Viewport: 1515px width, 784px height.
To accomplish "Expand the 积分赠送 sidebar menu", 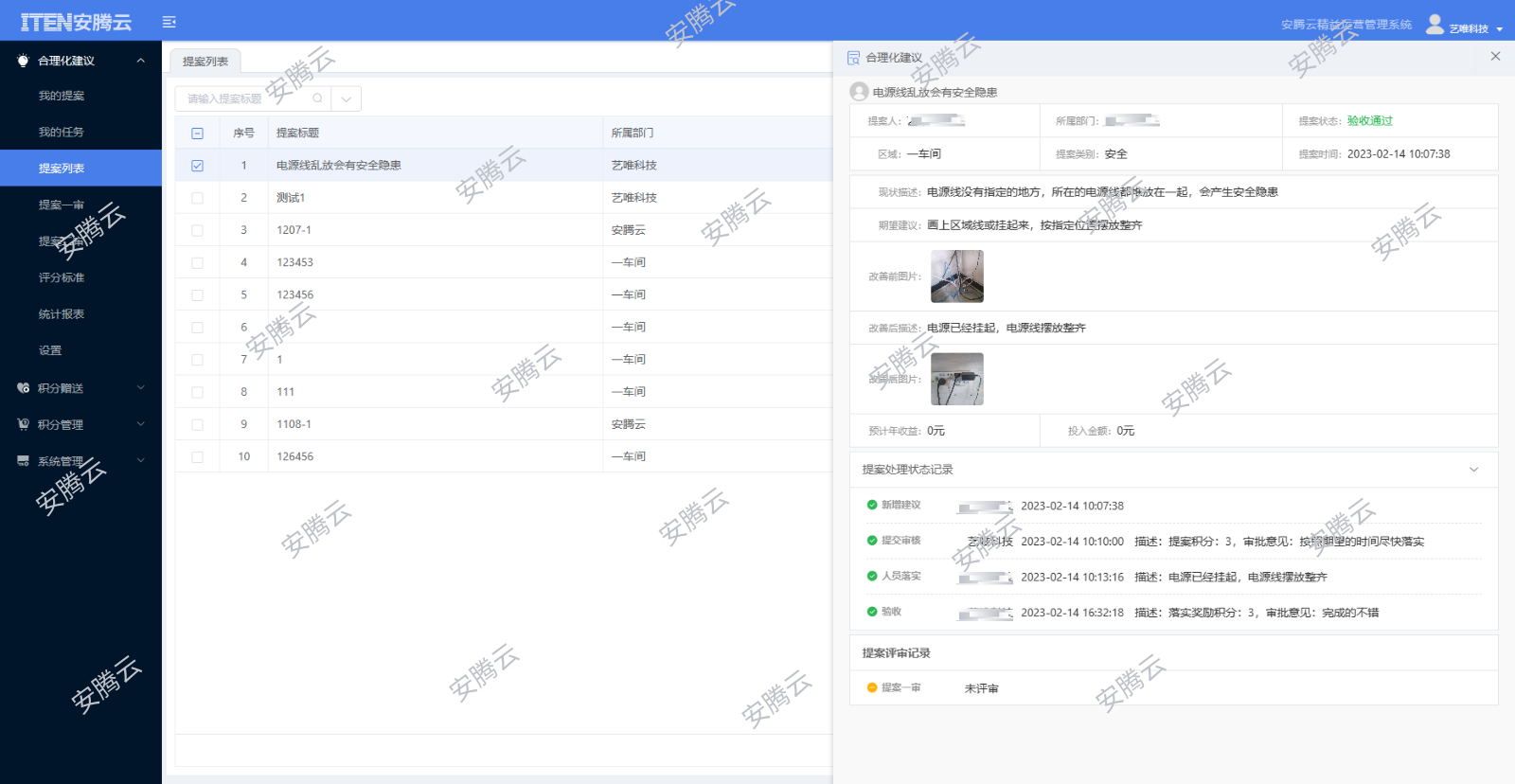I will tap(141, 387).
